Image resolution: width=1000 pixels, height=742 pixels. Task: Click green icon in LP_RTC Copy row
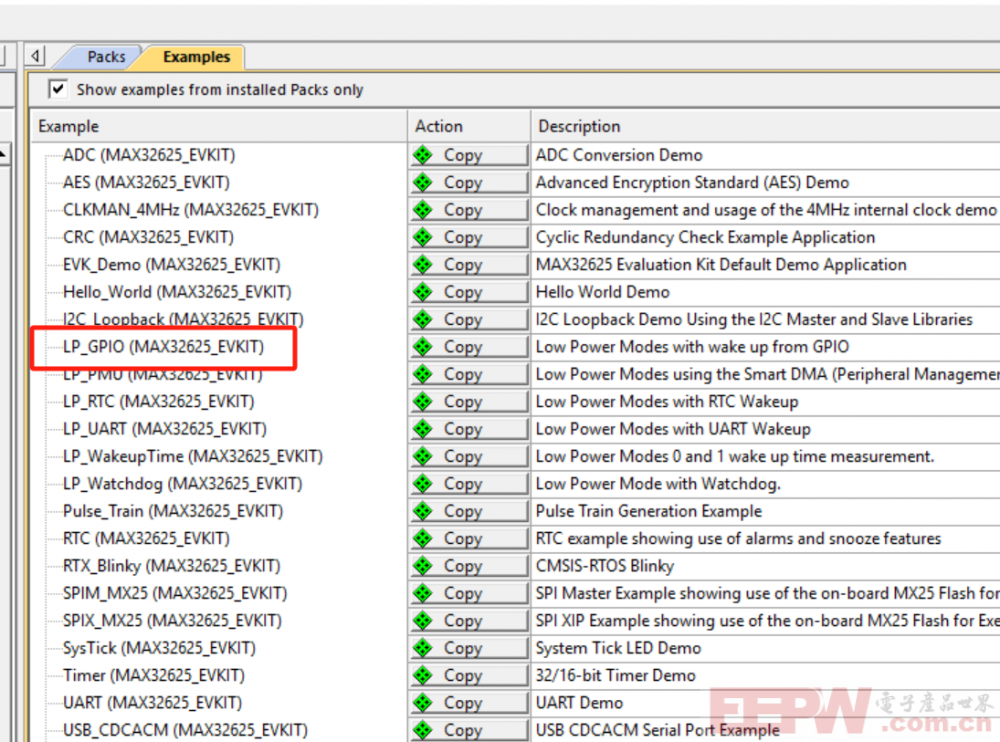coord(422,401)
